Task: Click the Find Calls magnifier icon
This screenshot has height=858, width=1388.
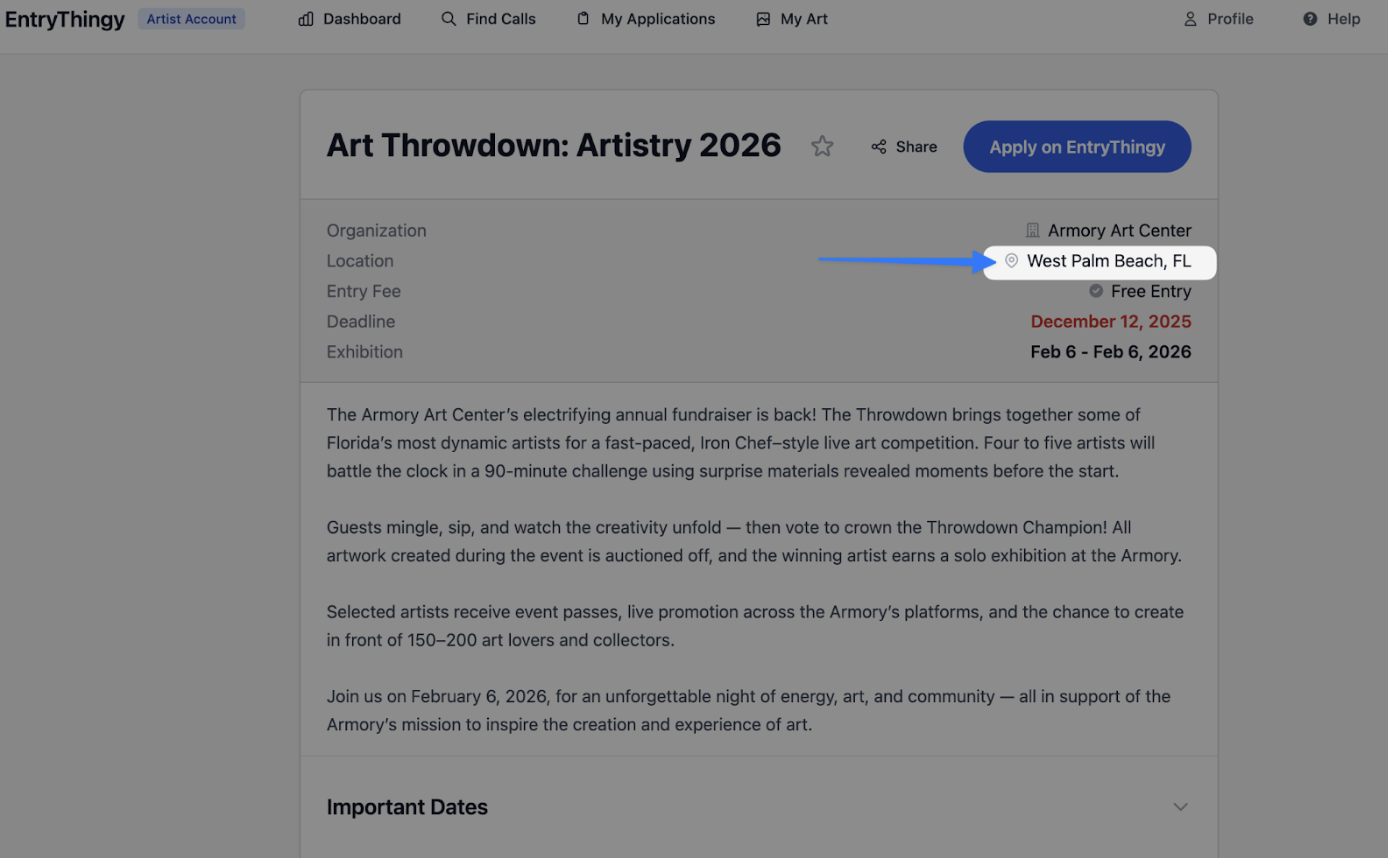Action: click(449, 19)
